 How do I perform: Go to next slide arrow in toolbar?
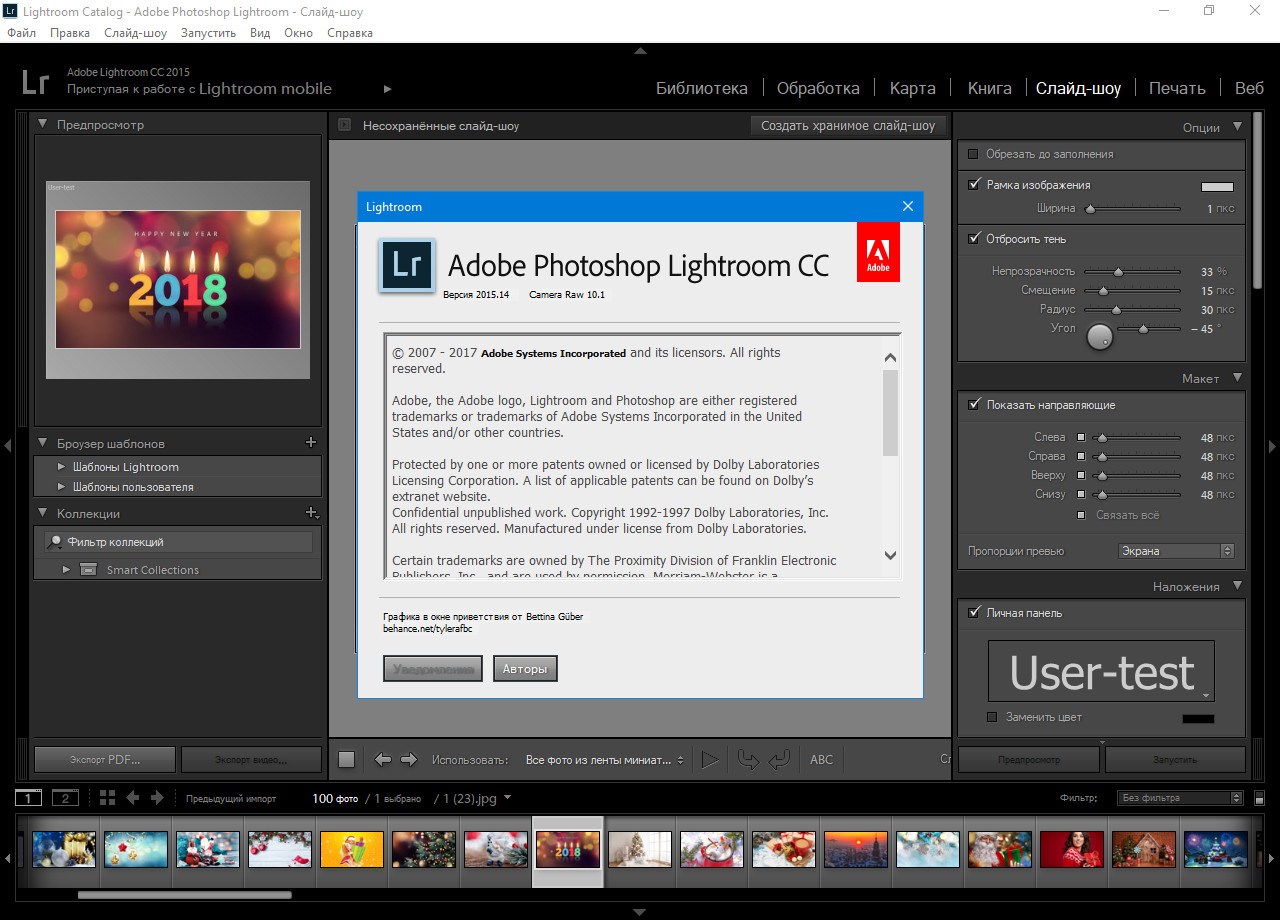[408, 760]
